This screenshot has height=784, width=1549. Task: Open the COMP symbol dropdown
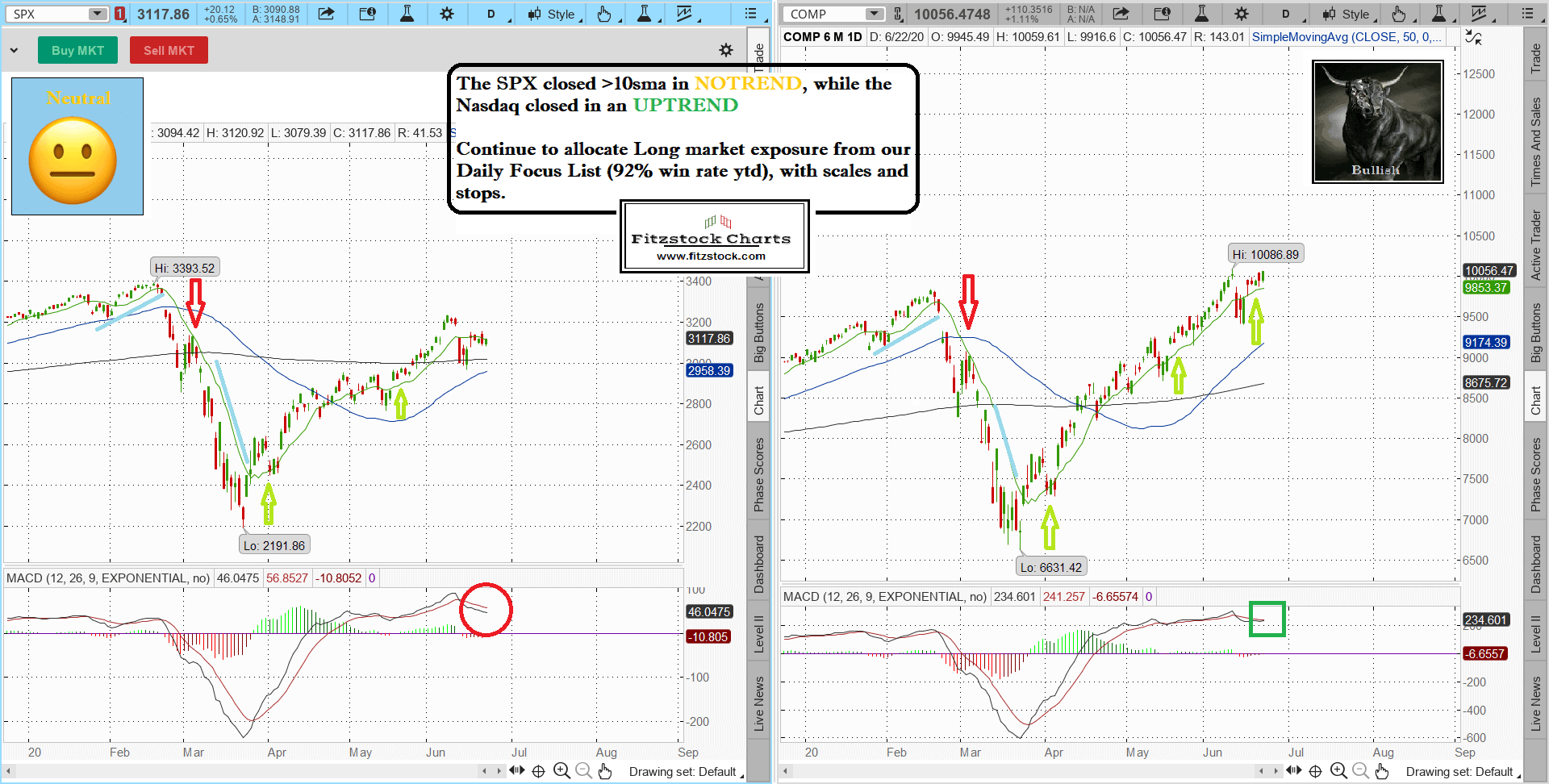(x=875, y=14)
